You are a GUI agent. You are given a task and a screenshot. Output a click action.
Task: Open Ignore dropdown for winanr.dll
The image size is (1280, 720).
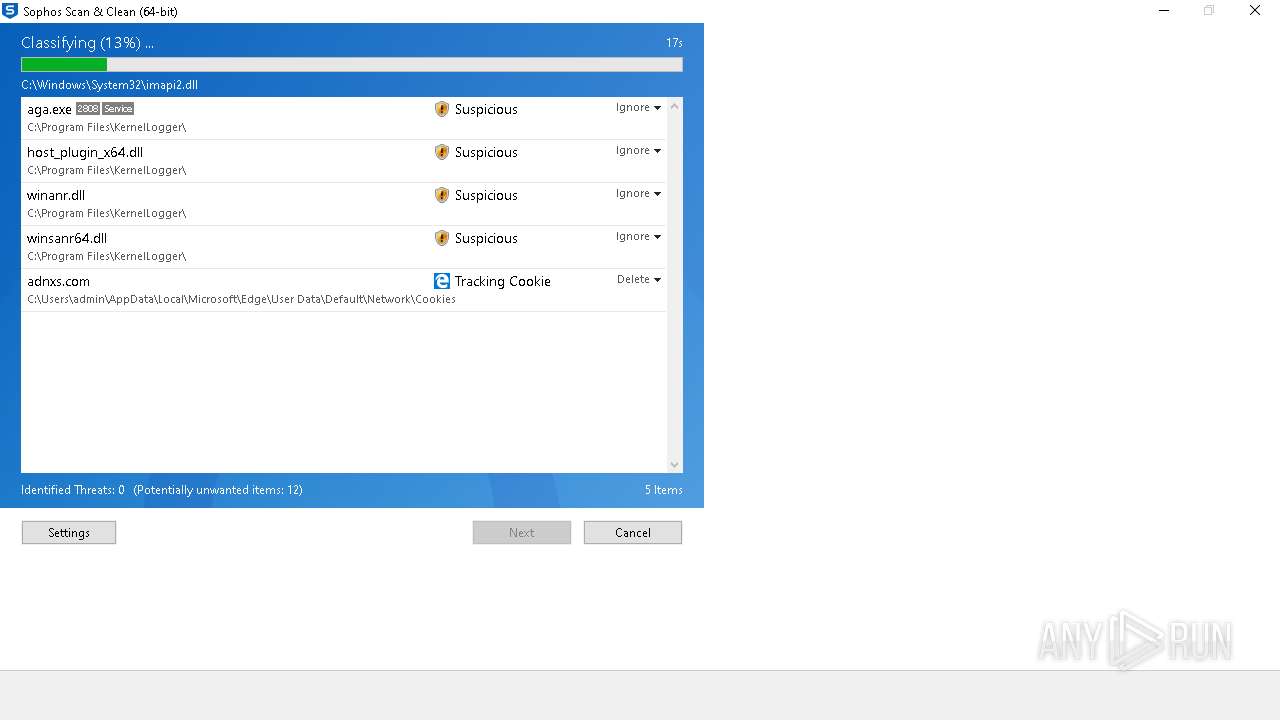(638, 194)
